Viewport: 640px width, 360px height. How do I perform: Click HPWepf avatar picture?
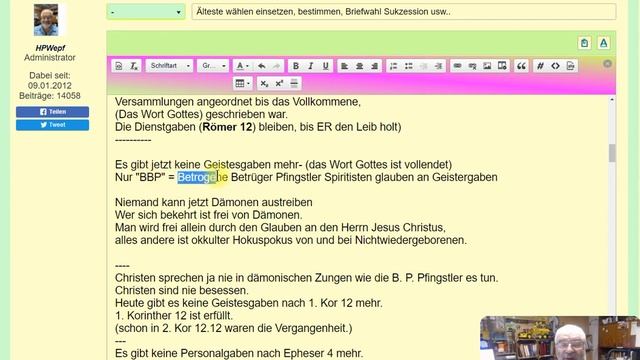click(x=46, y=20)
